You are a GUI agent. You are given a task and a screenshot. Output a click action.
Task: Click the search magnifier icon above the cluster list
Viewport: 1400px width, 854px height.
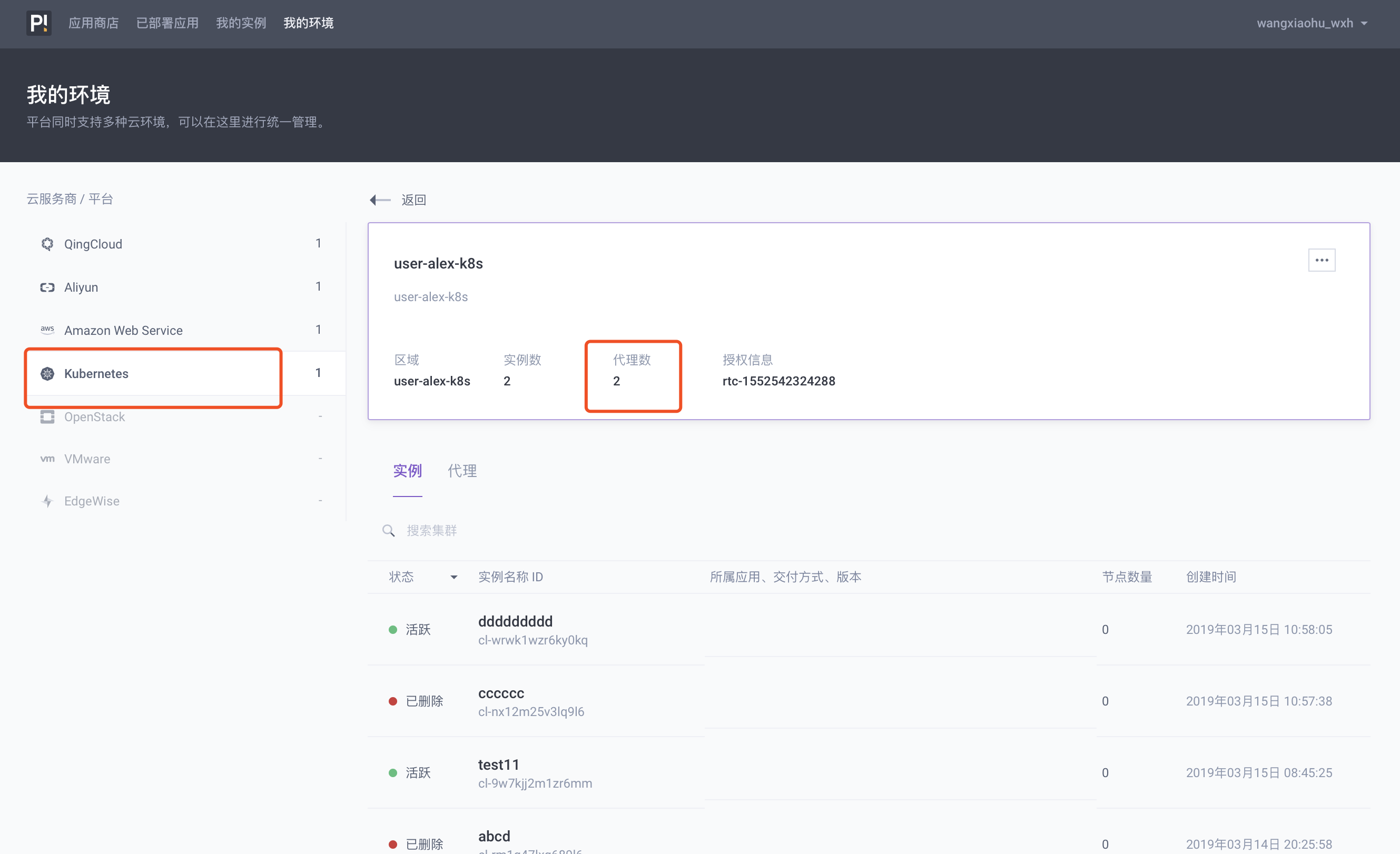click(389, 530)
